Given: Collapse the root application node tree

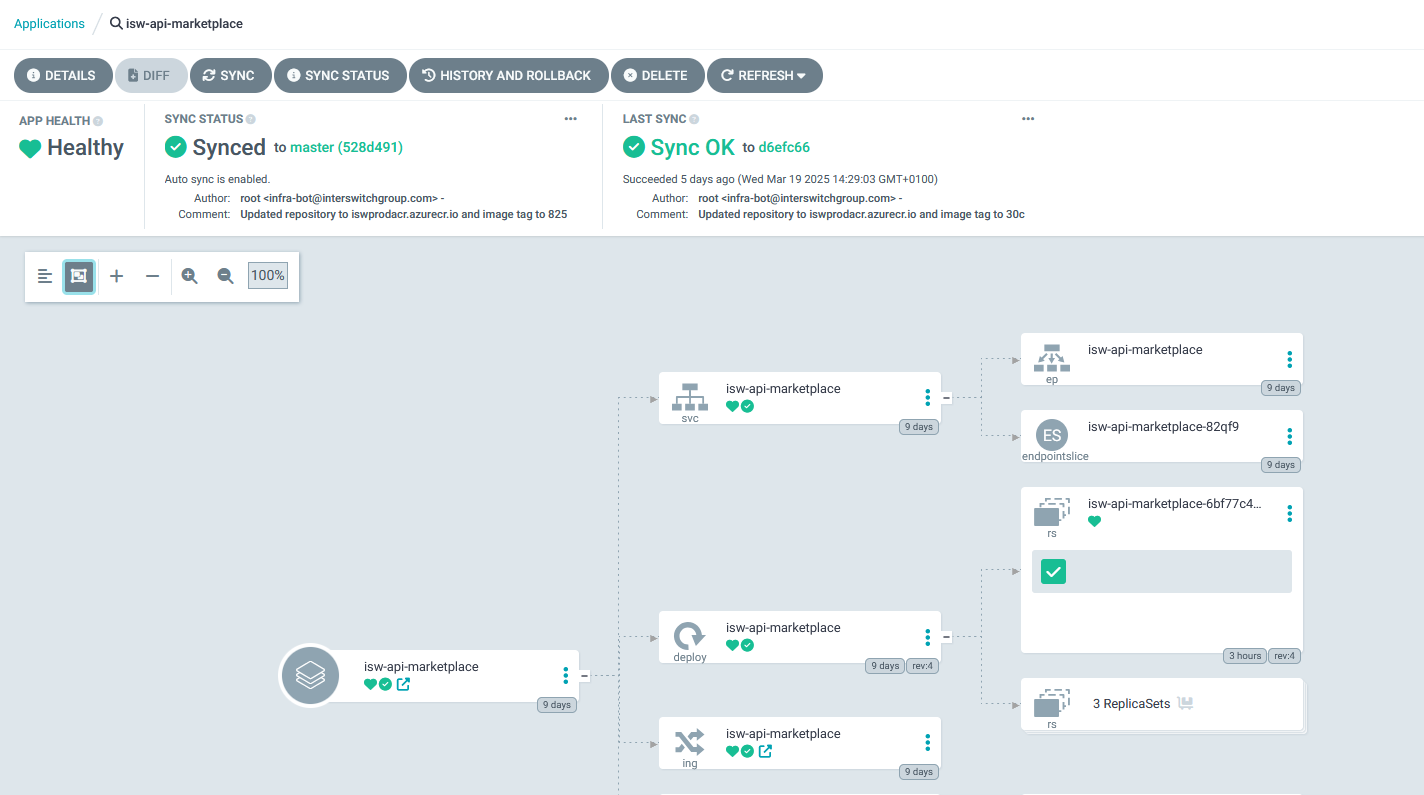Looking at the screenshot, I should [584, 675].
